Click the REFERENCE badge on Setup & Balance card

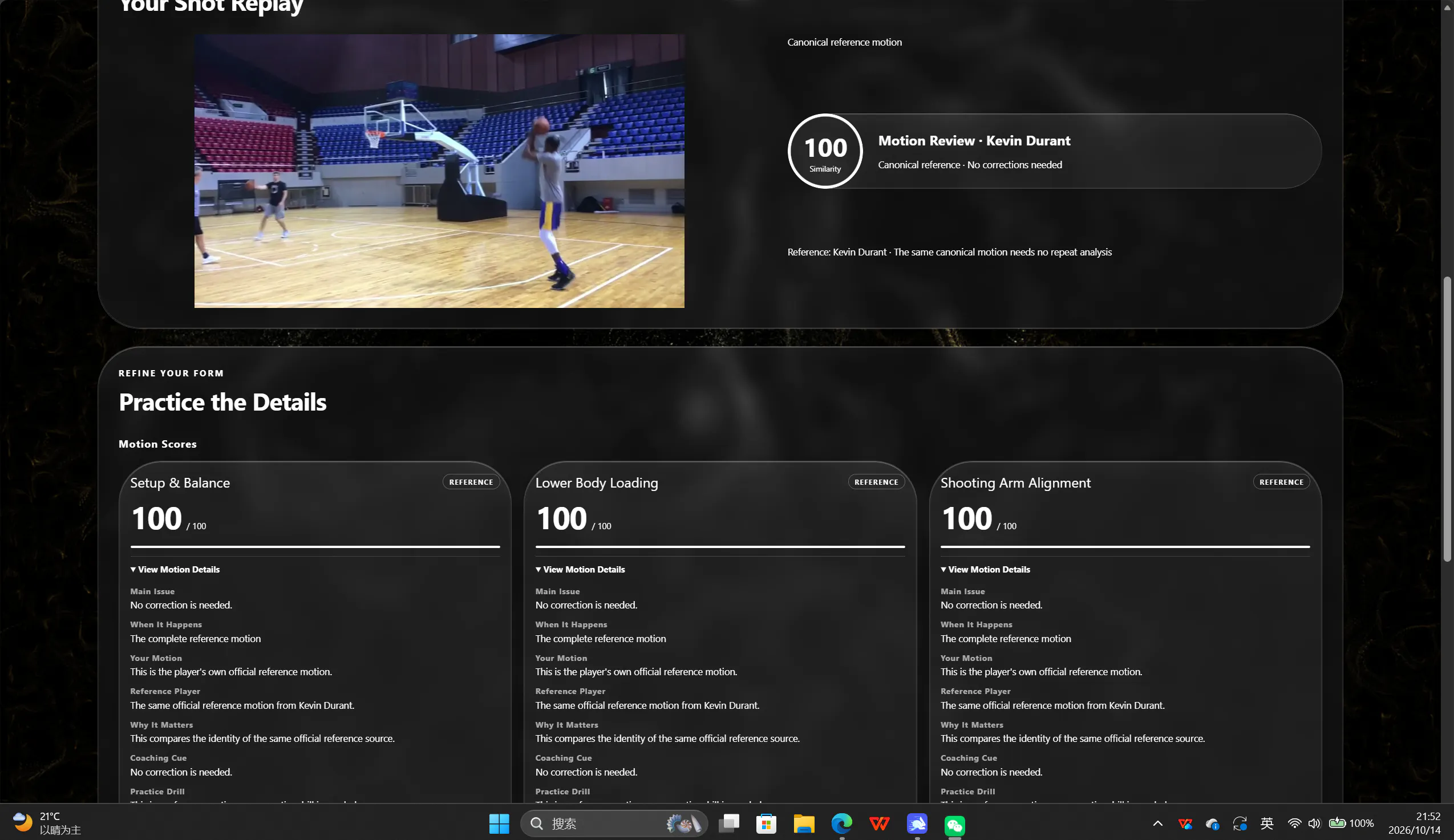tap(471, 482)
